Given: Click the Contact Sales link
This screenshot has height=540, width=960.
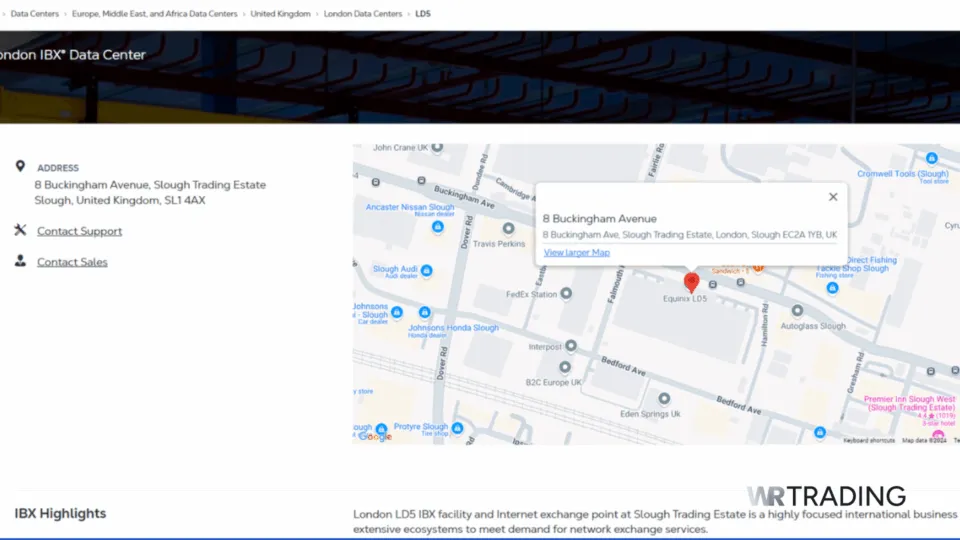Looking at the screenshot, I should click(72, 262).
